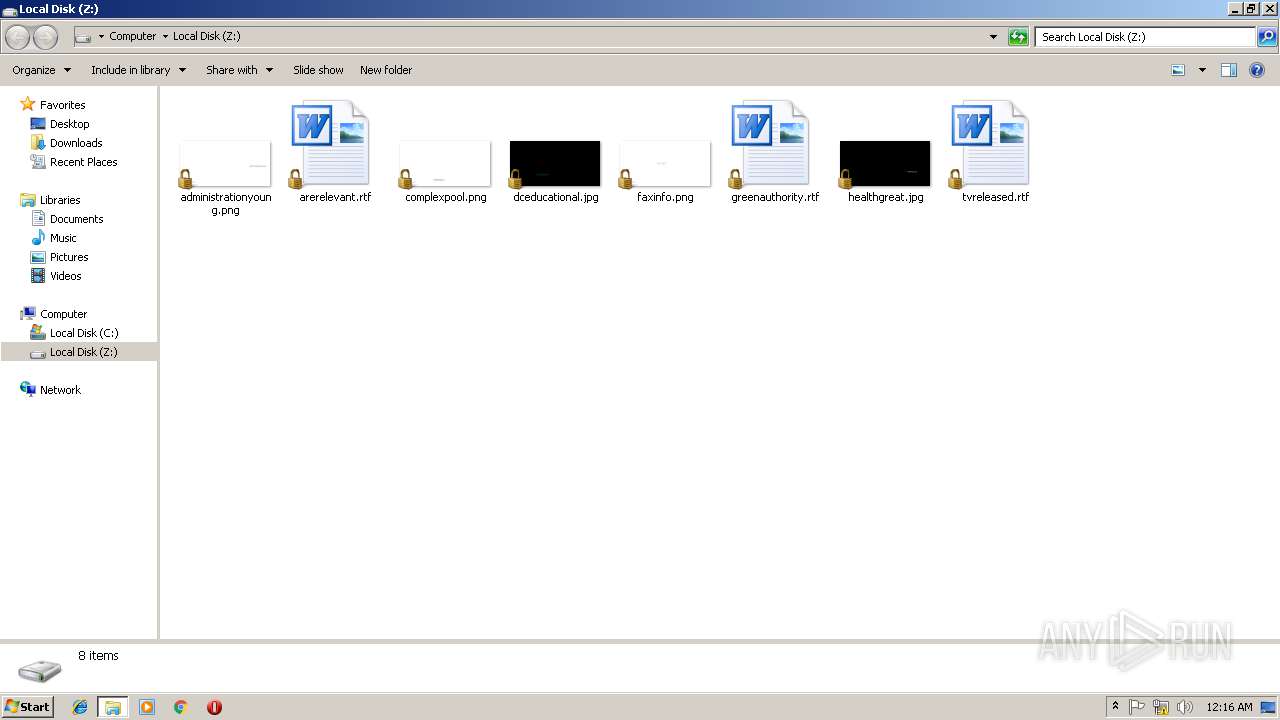Select Favorites in navigation pane
The width and height of the screenshot is (1280, 720).
point(62,105)
